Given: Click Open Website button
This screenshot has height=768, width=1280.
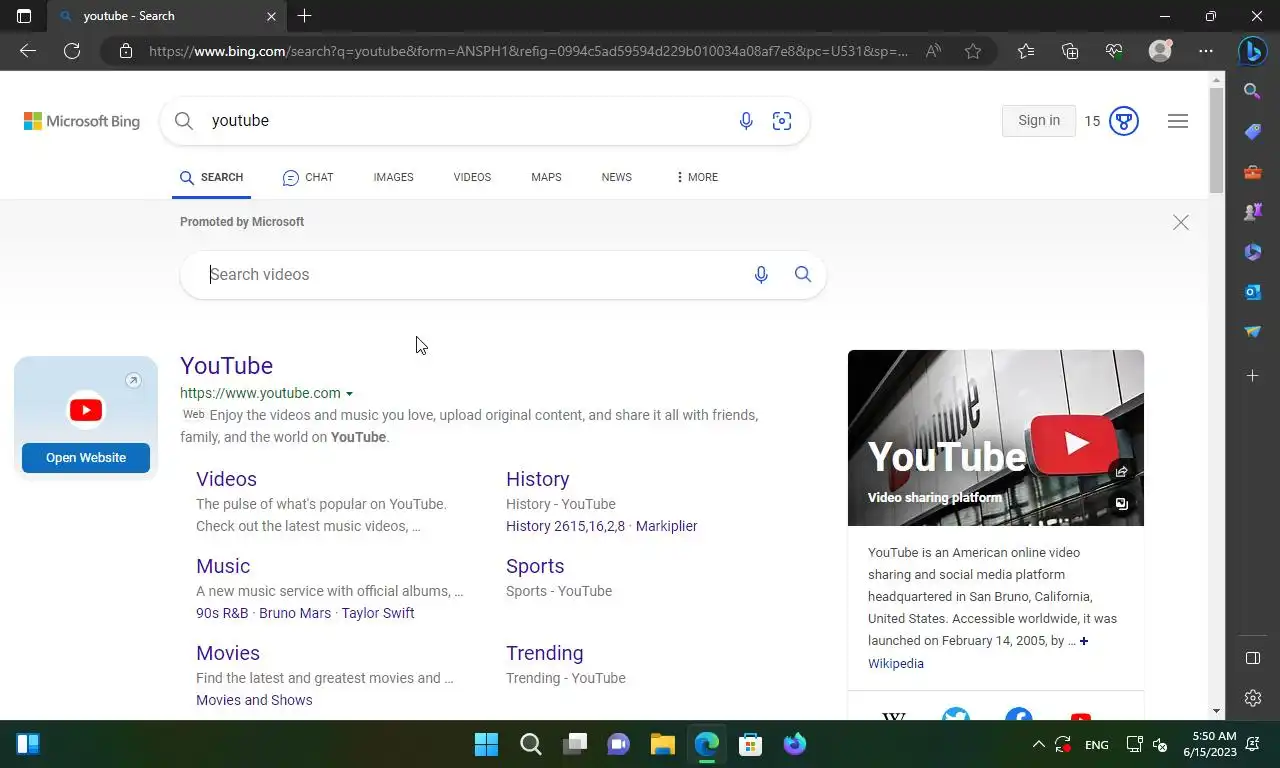Looking at the screenshot, I should (x=86, y=458).
